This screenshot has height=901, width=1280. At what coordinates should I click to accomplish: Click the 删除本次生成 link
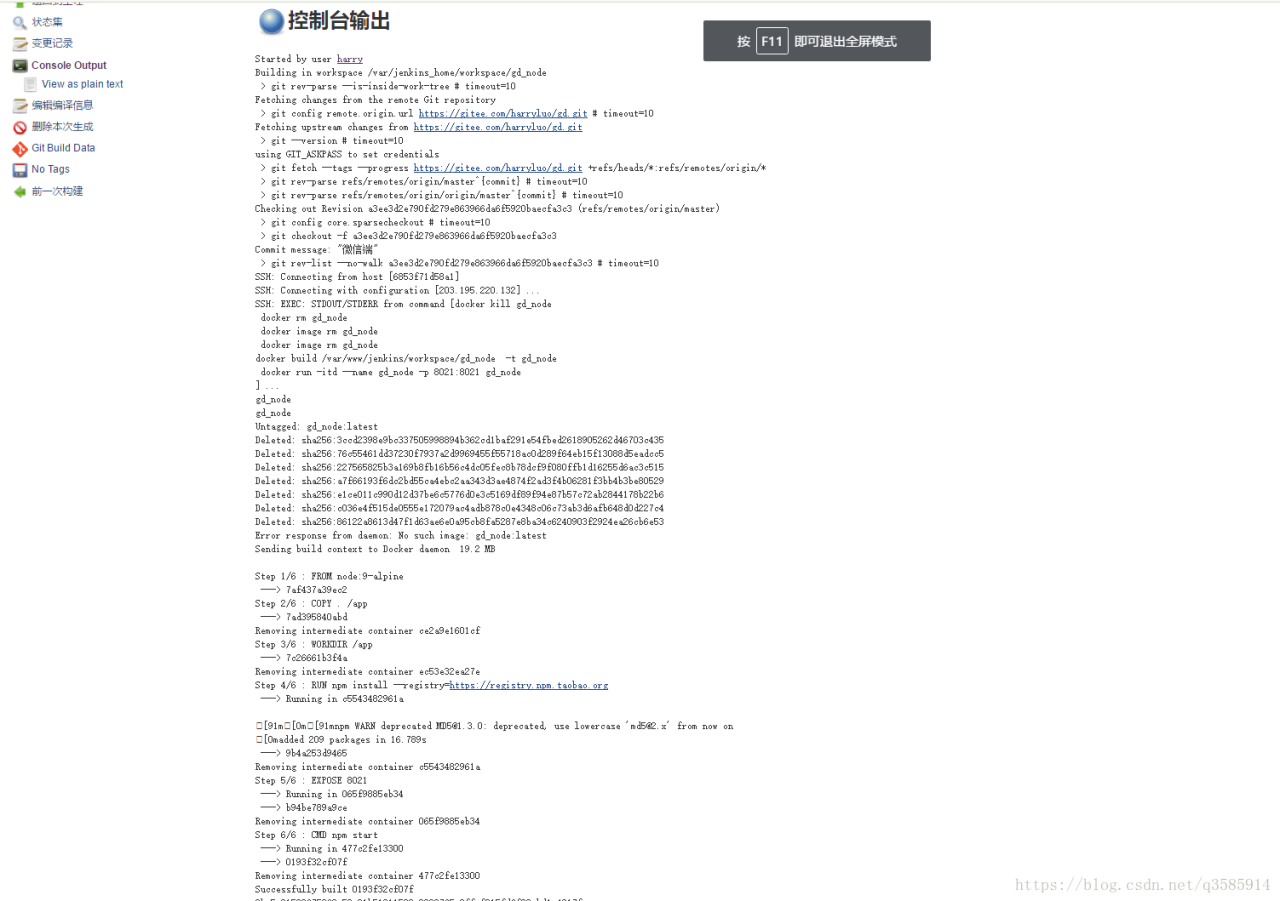coord(62,127)
